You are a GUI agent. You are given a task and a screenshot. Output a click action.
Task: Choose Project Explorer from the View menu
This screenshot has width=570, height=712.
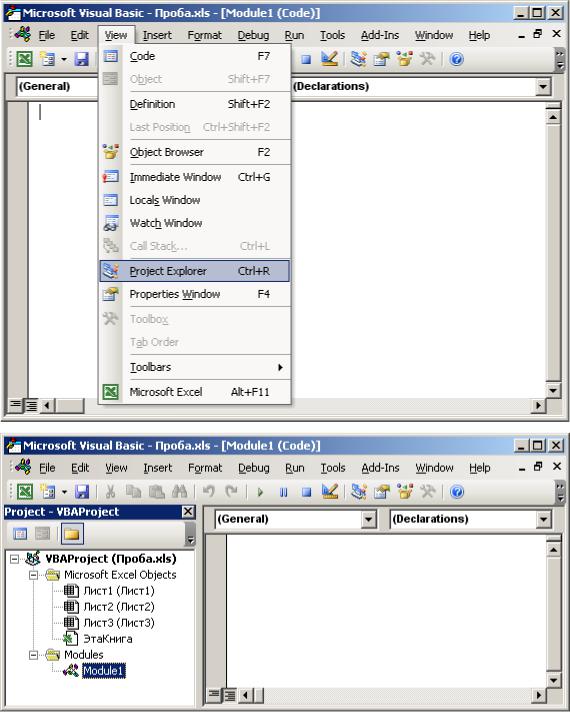[195, 271]
